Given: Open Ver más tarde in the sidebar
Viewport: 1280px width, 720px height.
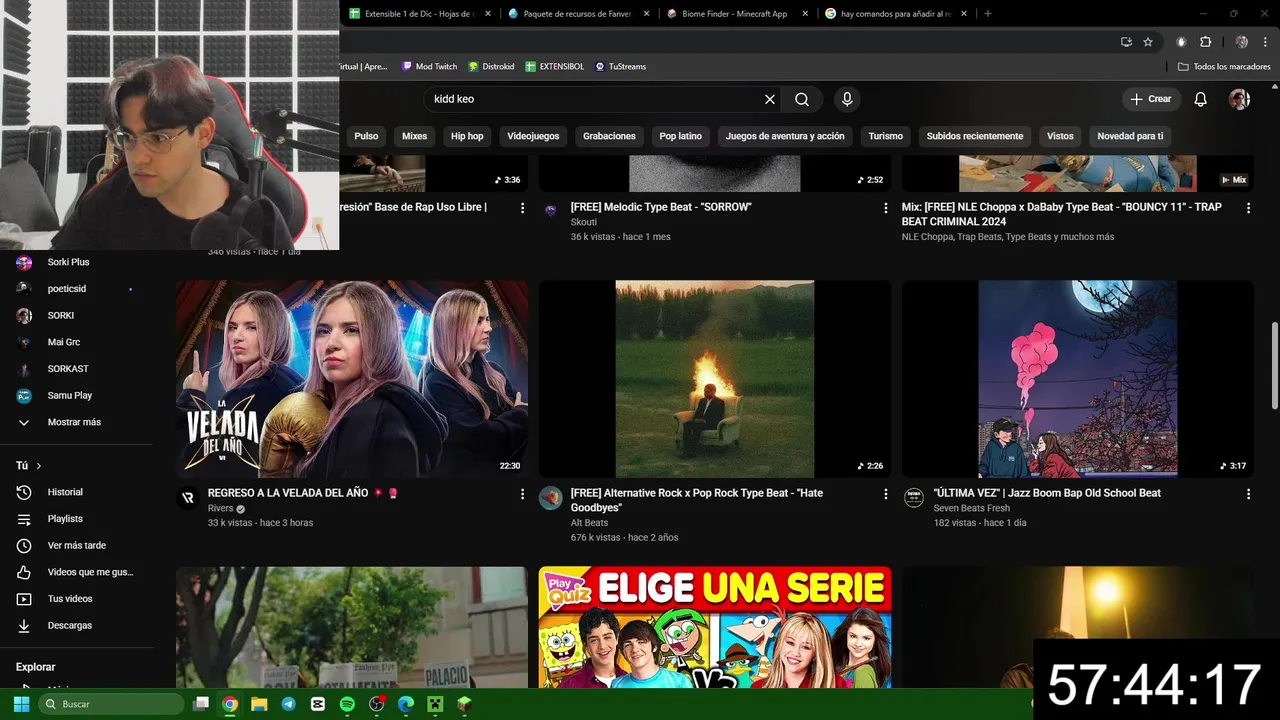Looking at the screenshot, I should click(76, 545).
